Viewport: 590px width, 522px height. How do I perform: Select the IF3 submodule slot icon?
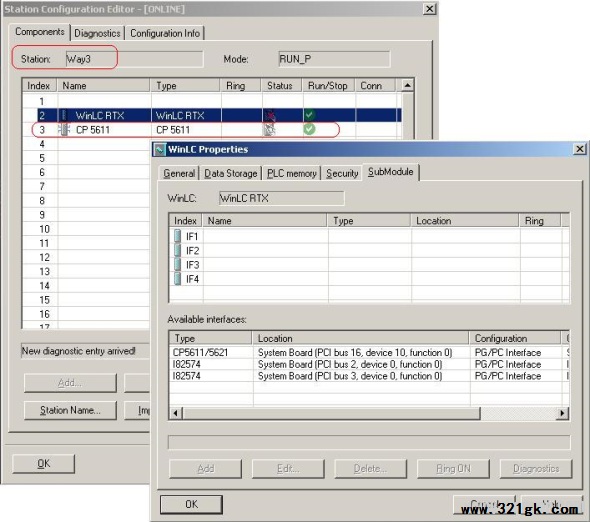coord(178,265)
